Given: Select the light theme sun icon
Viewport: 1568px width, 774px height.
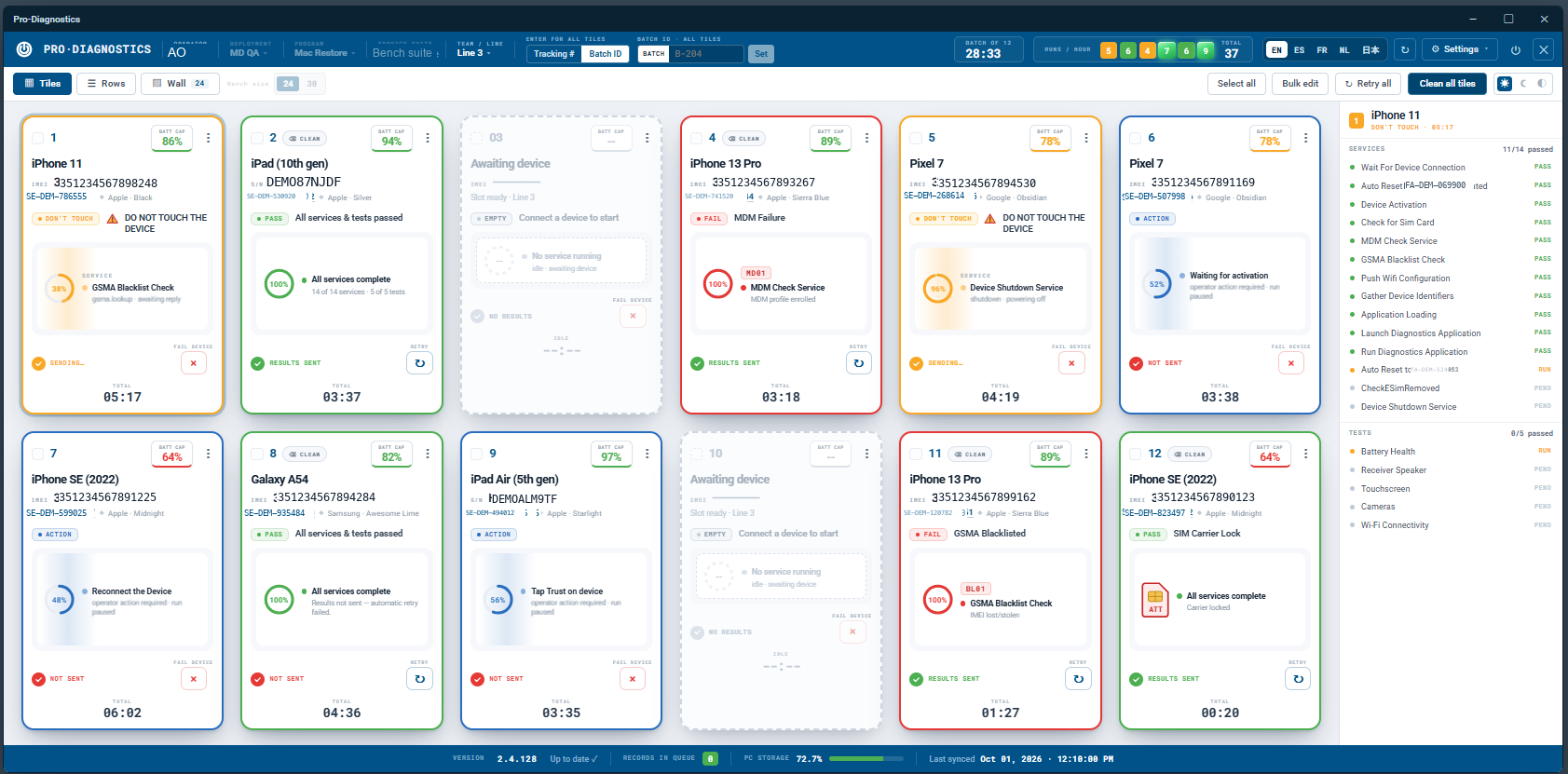Looking at the screenshot, I should tap(1505, 84).
